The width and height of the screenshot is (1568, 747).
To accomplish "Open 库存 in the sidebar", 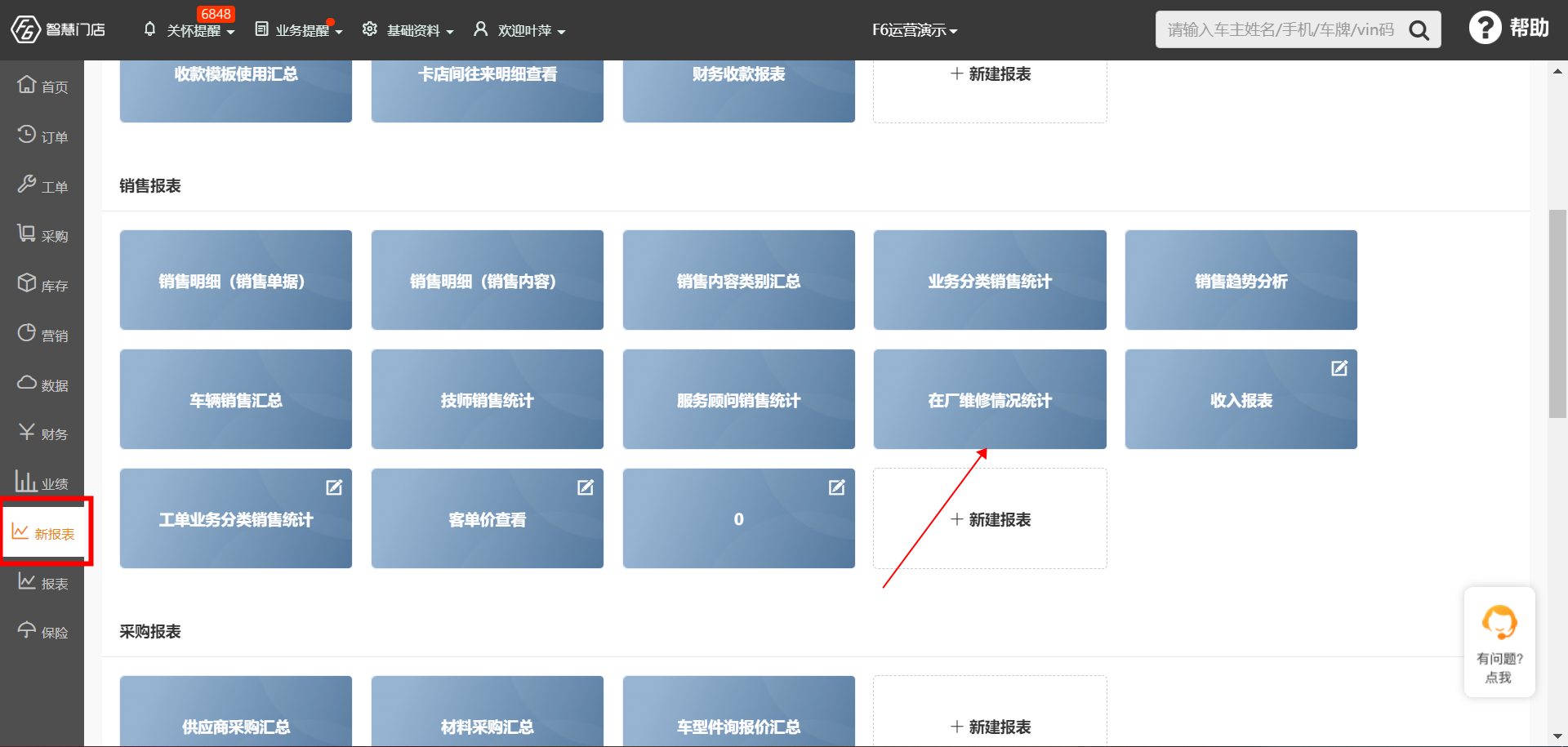I will [42, 285].
